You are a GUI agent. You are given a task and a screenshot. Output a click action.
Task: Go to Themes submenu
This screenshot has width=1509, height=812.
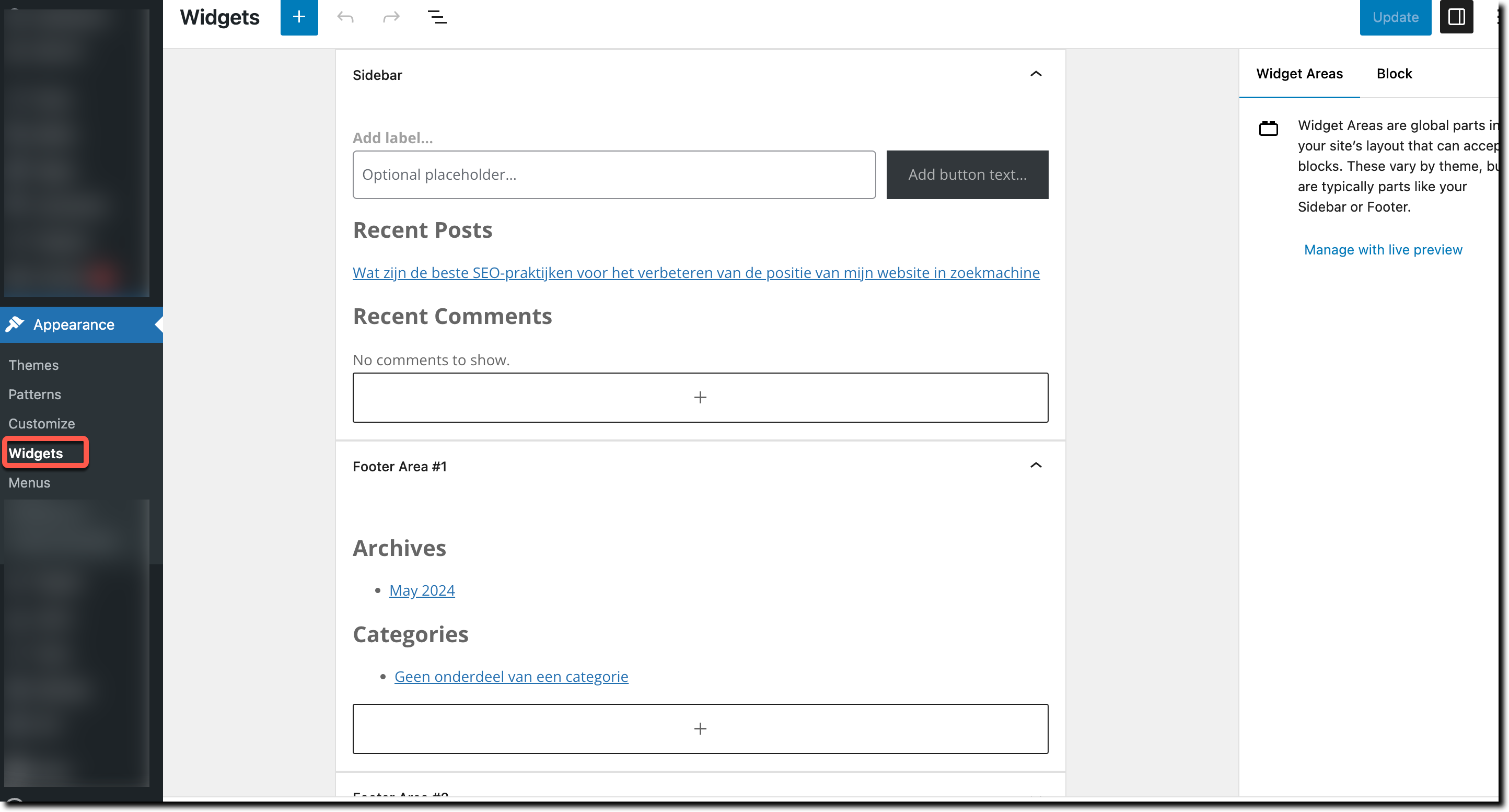pos(33,365)
